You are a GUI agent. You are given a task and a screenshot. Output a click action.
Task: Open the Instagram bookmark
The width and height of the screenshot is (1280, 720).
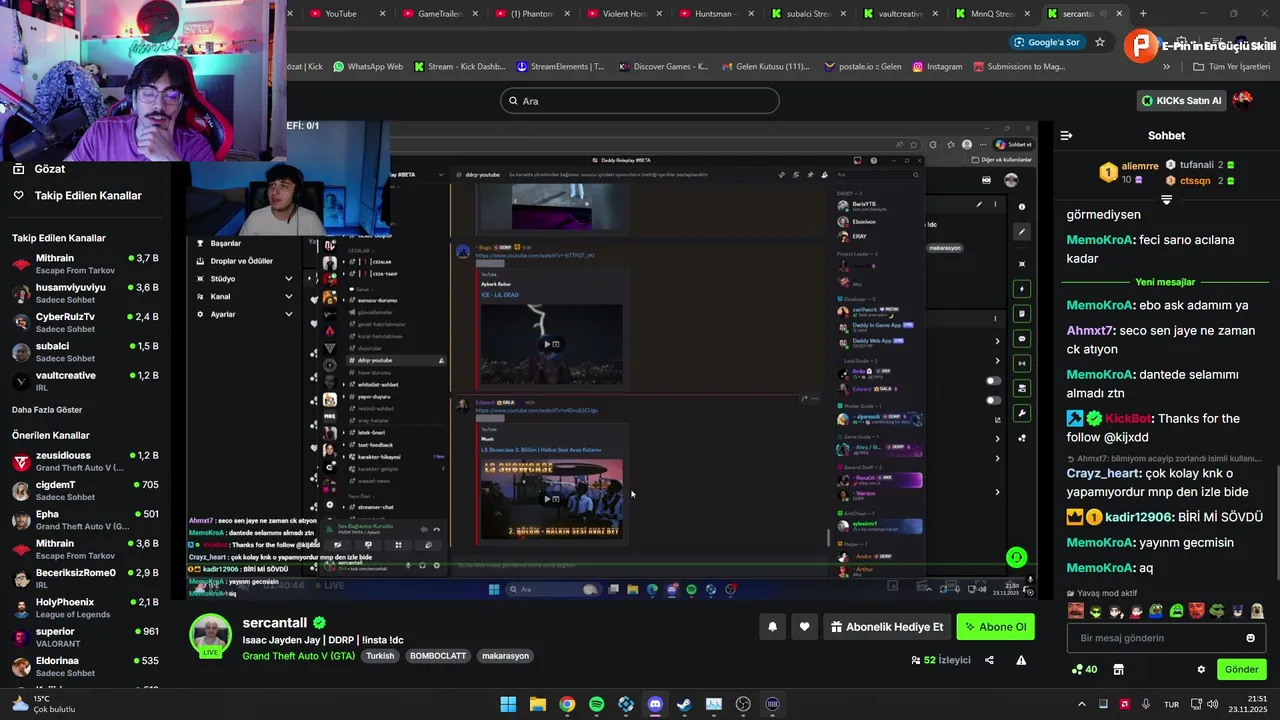[x=936, y=67]
